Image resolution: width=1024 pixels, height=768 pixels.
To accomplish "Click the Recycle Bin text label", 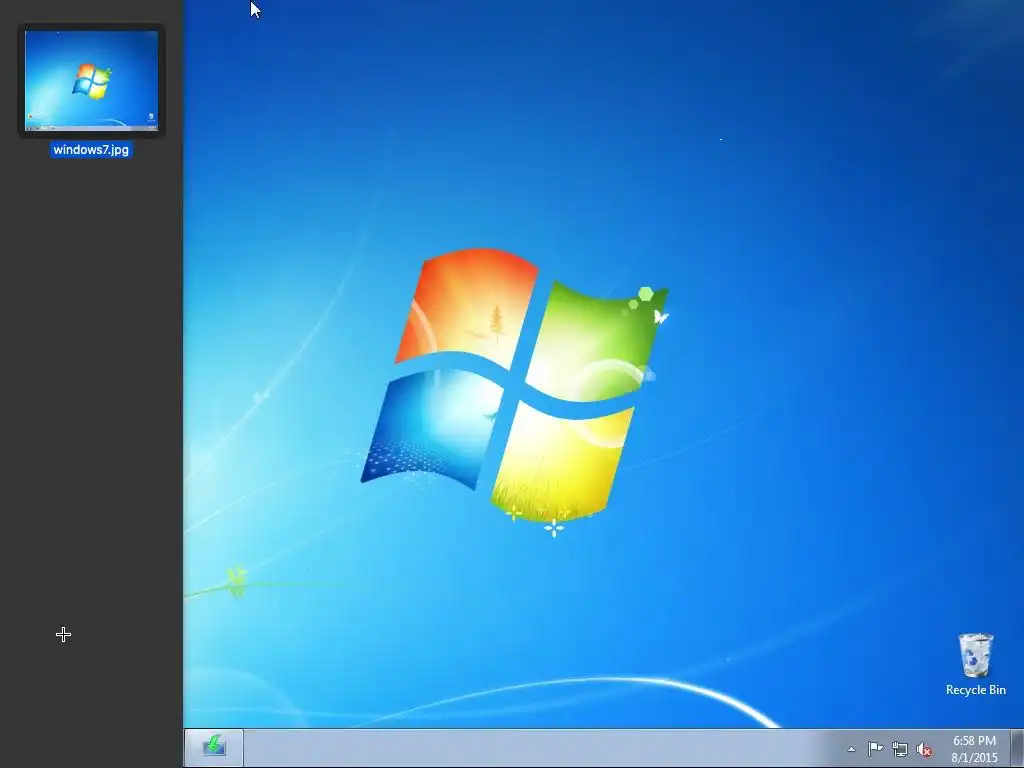I will click(976, 690).
